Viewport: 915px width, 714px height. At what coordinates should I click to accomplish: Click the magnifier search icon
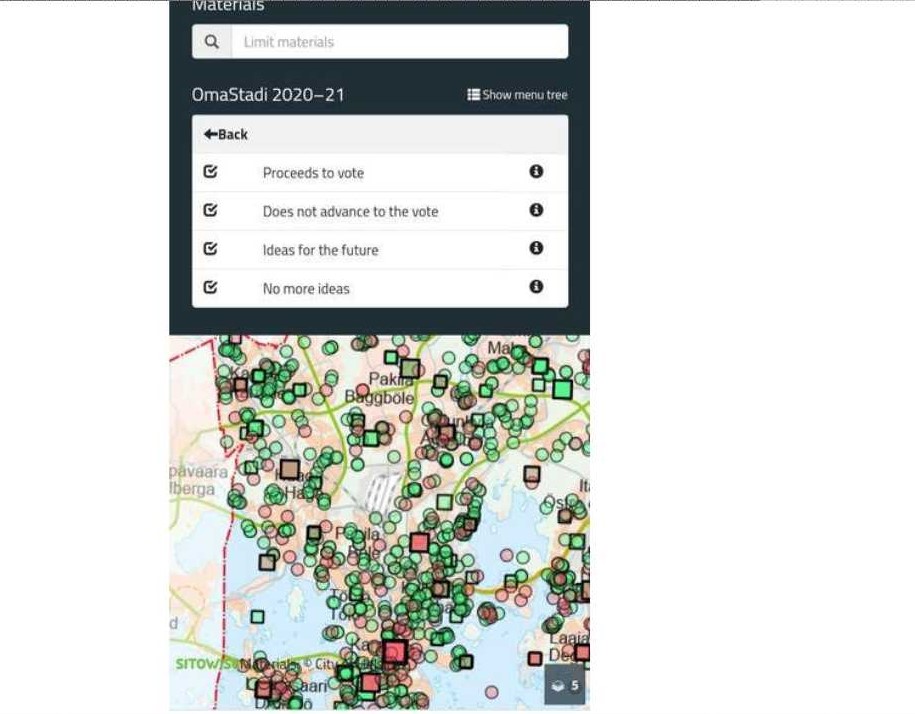coord(212,42)
